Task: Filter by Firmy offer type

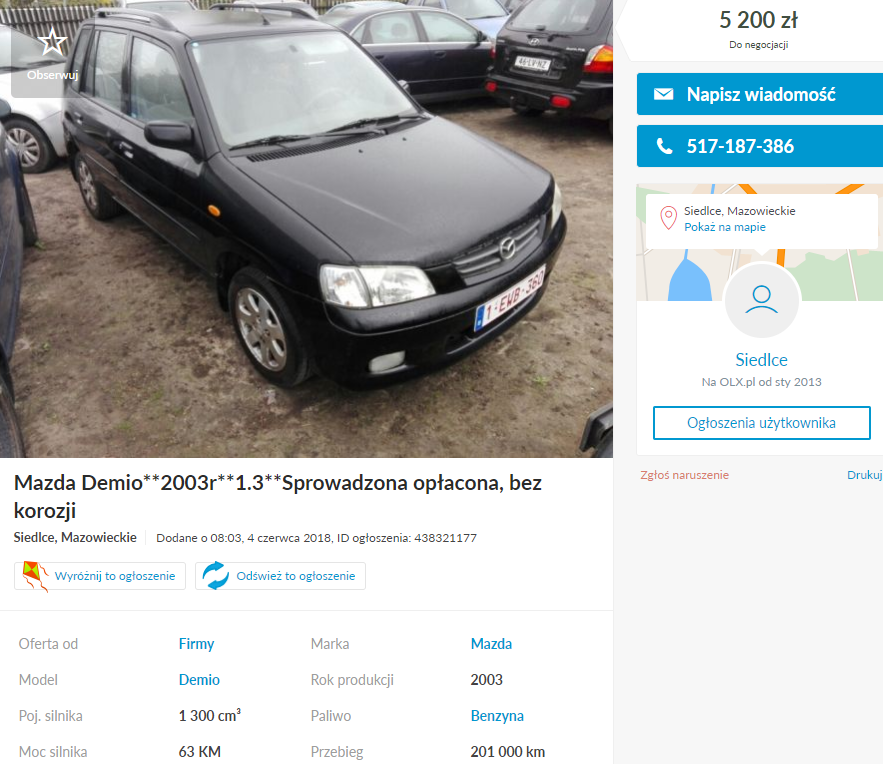Action: coord(196,644)
